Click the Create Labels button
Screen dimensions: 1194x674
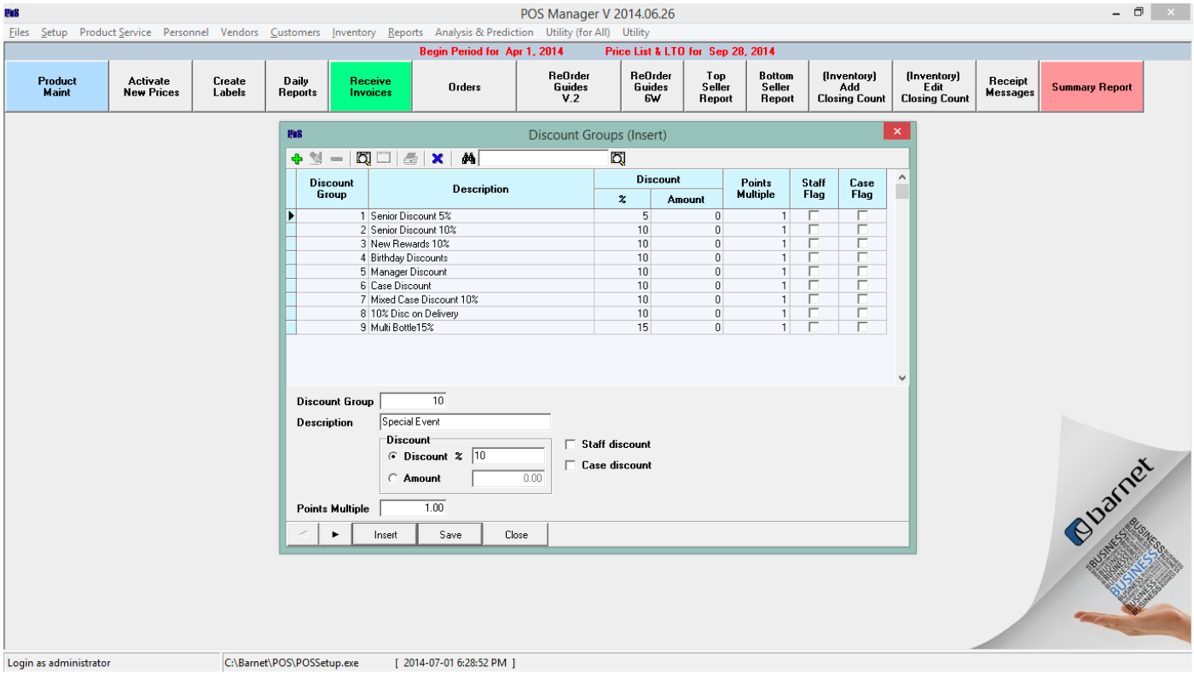coord(229,87)
